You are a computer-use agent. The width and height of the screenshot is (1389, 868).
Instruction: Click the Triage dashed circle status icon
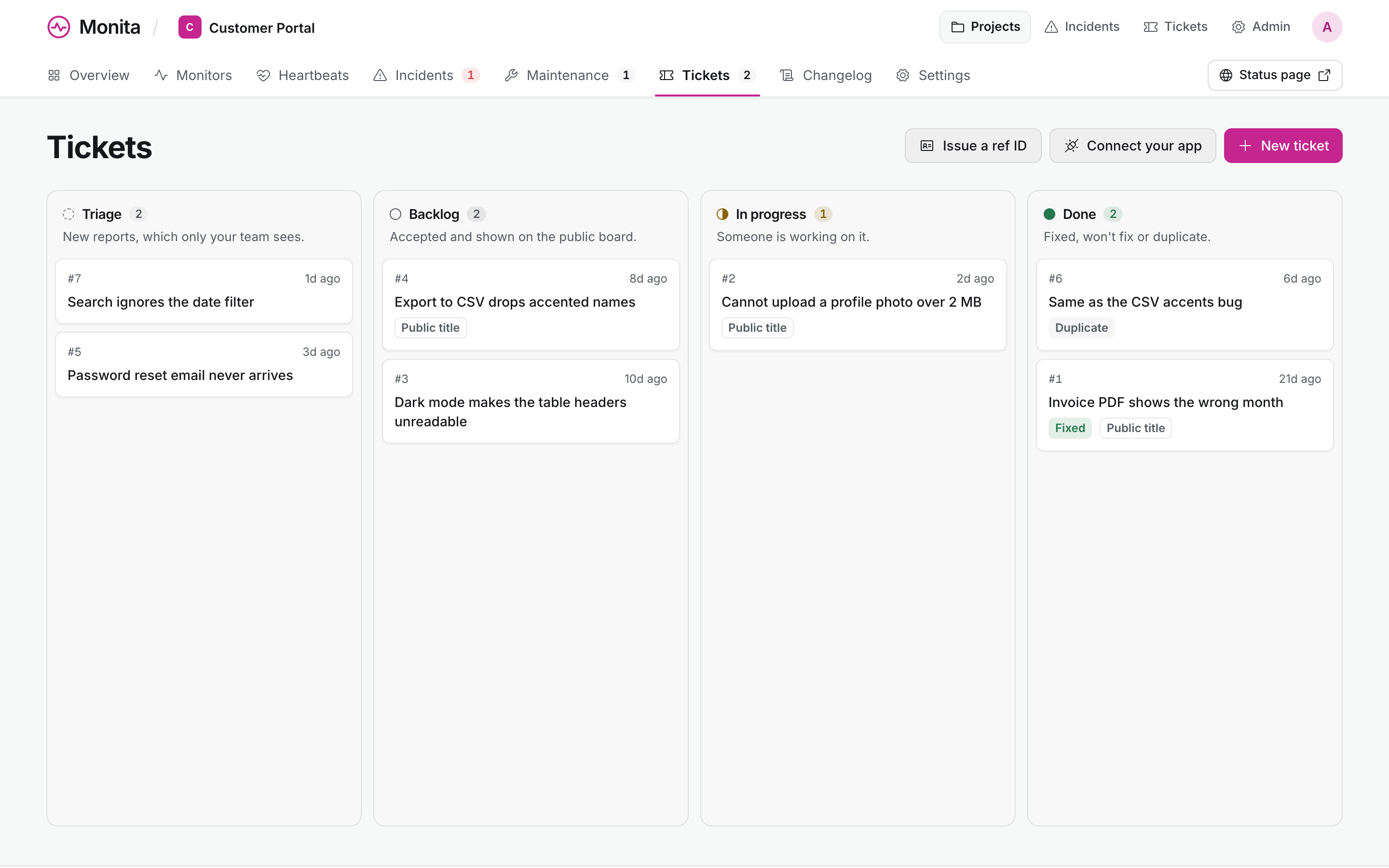click(x=68, y=214)
